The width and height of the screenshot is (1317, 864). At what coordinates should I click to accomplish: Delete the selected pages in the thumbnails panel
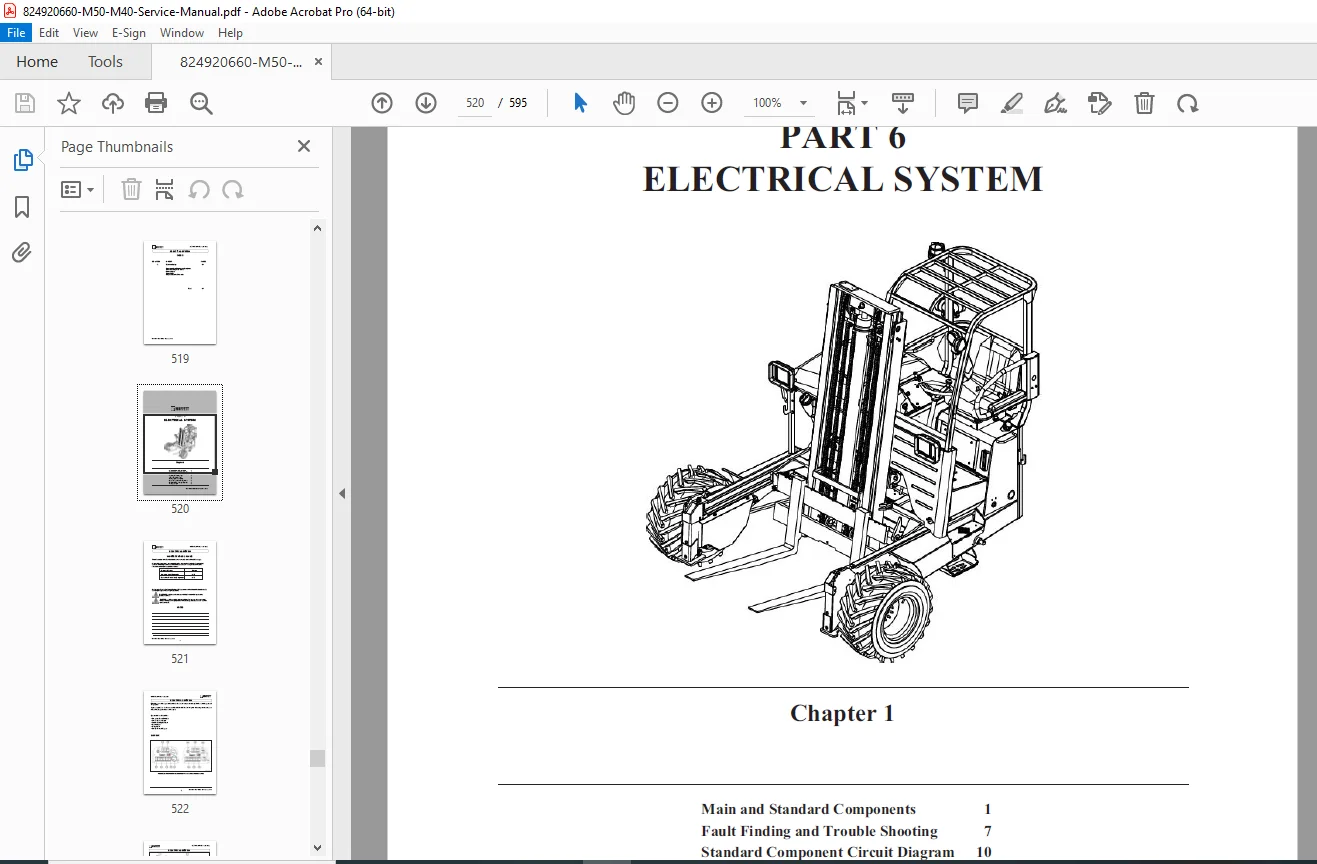(x=131, y=190)
